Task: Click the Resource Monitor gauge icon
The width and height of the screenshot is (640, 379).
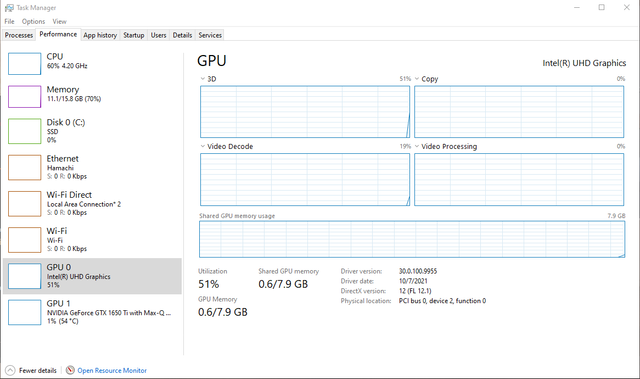Action: (x=70, y=370)
